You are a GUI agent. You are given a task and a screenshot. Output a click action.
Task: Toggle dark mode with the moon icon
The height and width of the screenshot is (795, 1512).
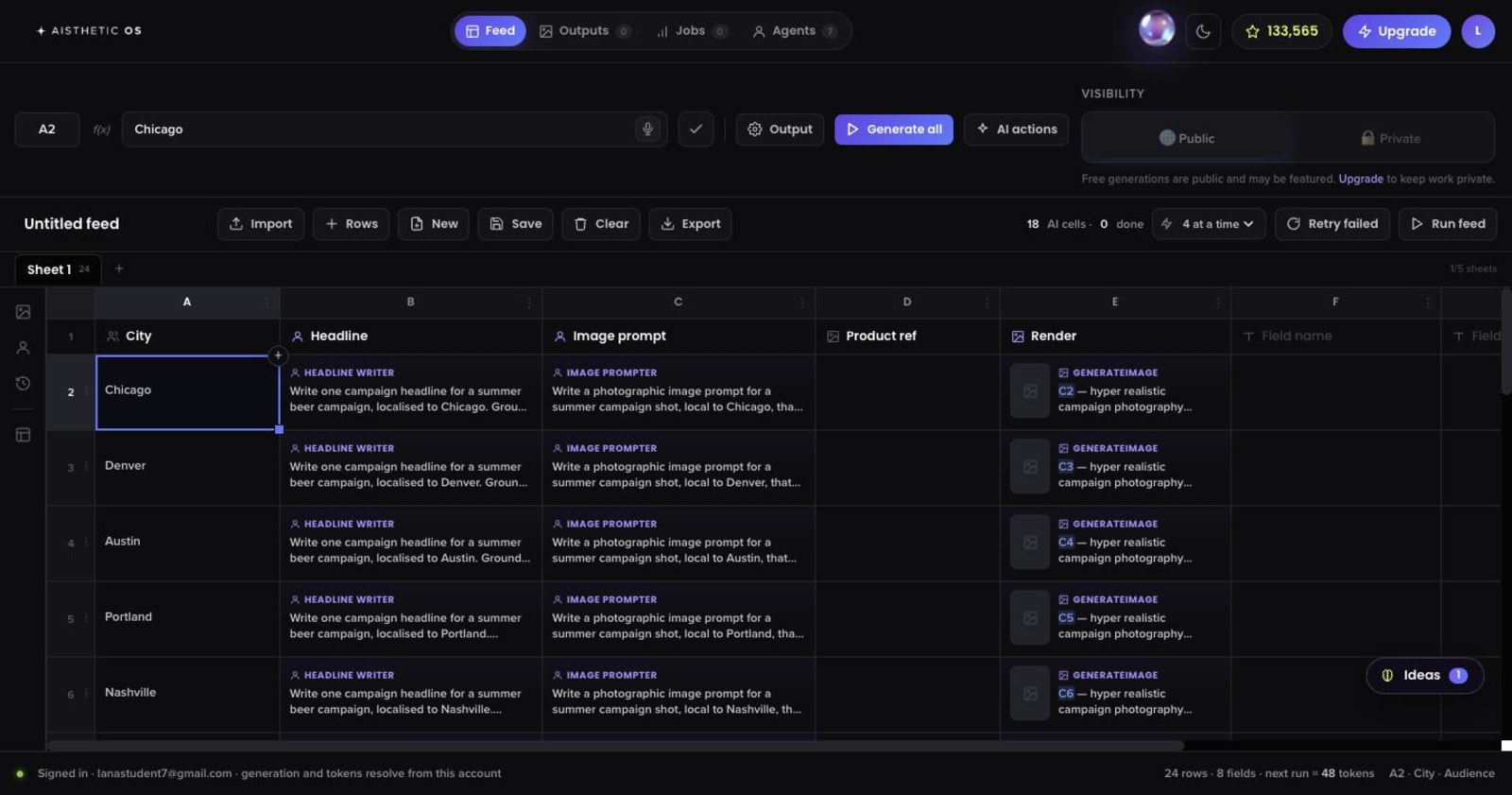coord(1203,31)
